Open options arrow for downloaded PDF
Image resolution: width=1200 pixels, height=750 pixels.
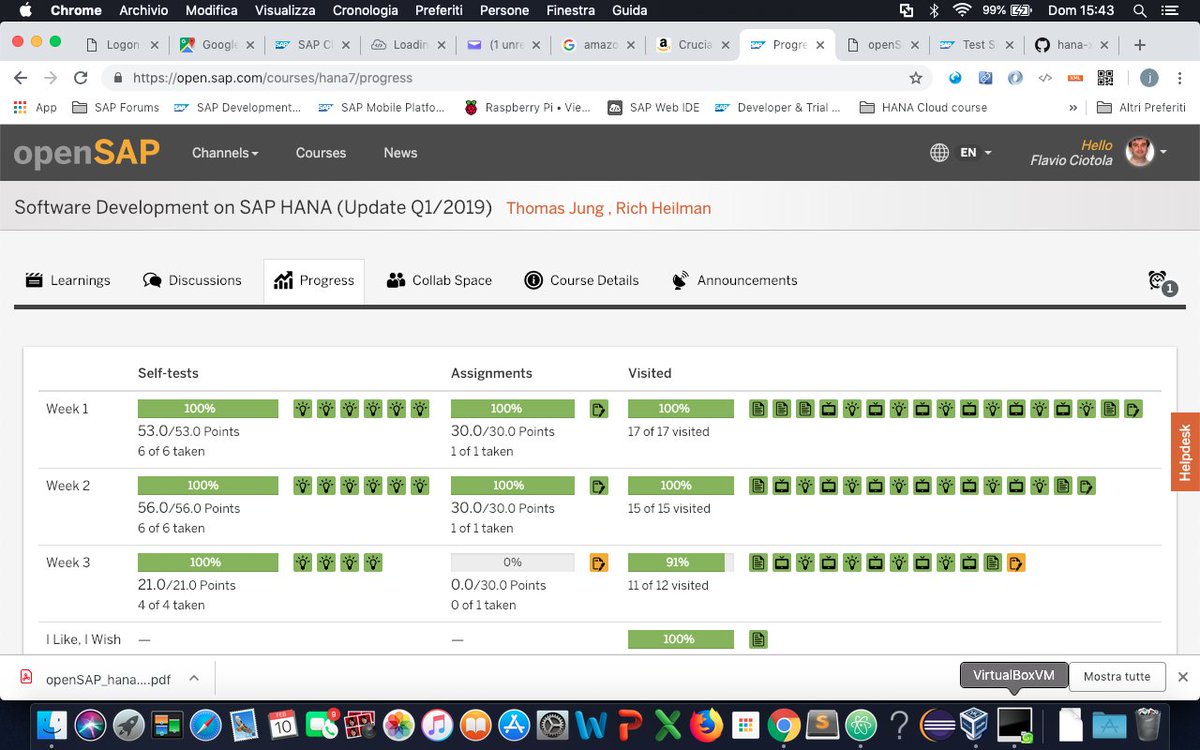194,678
